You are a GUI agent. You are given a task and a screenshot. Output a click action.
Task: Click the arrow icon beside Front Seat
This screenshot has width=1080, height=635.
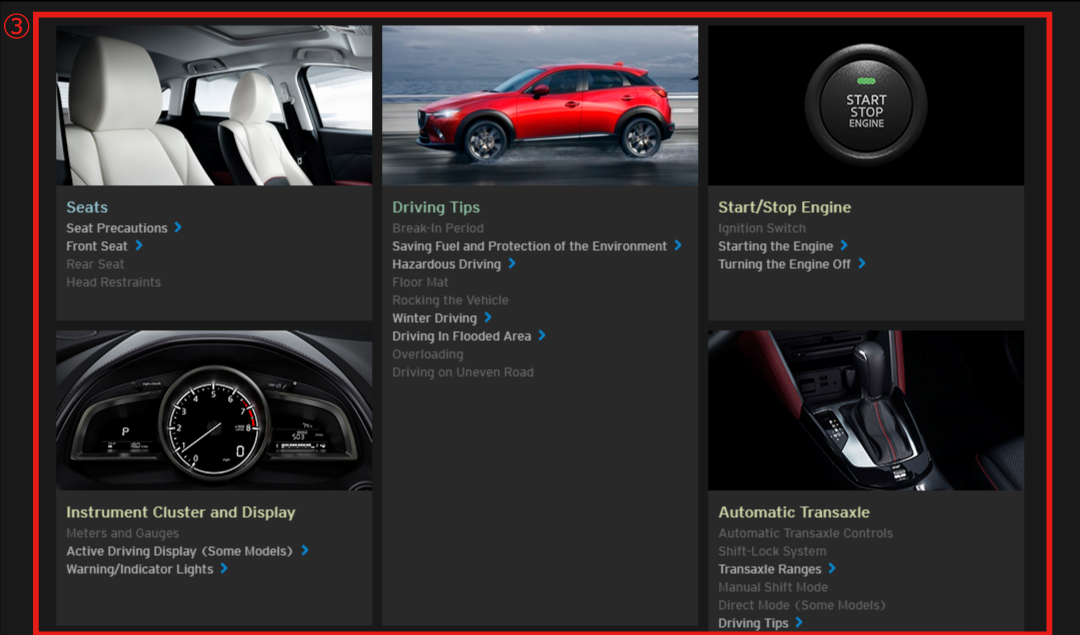tap(139, 246)
